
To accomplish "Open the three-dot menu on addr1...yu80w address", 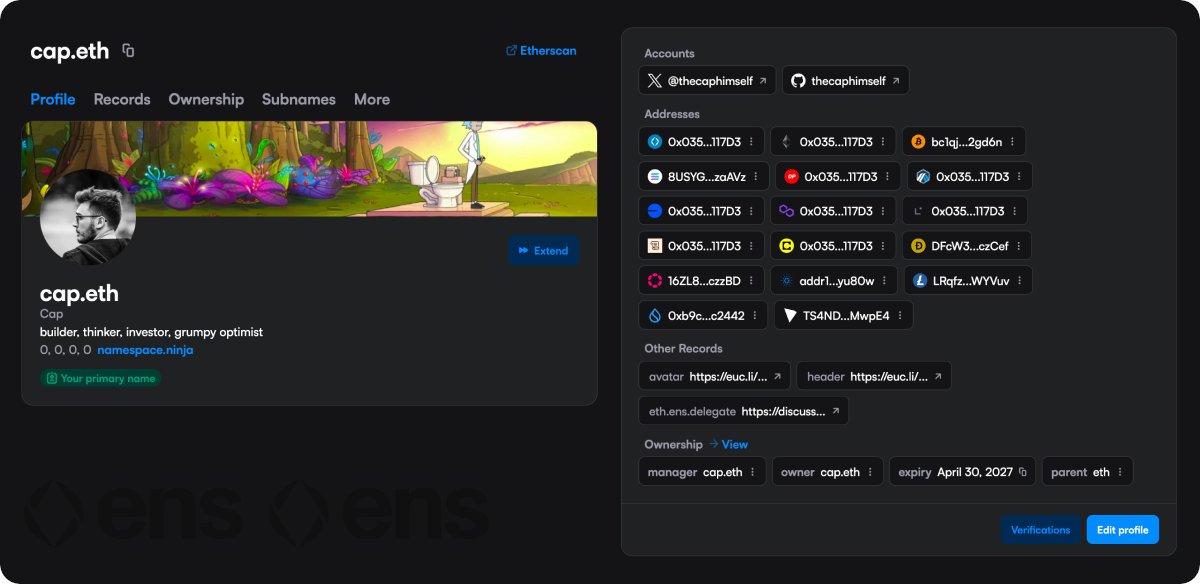I will point(884,281).
